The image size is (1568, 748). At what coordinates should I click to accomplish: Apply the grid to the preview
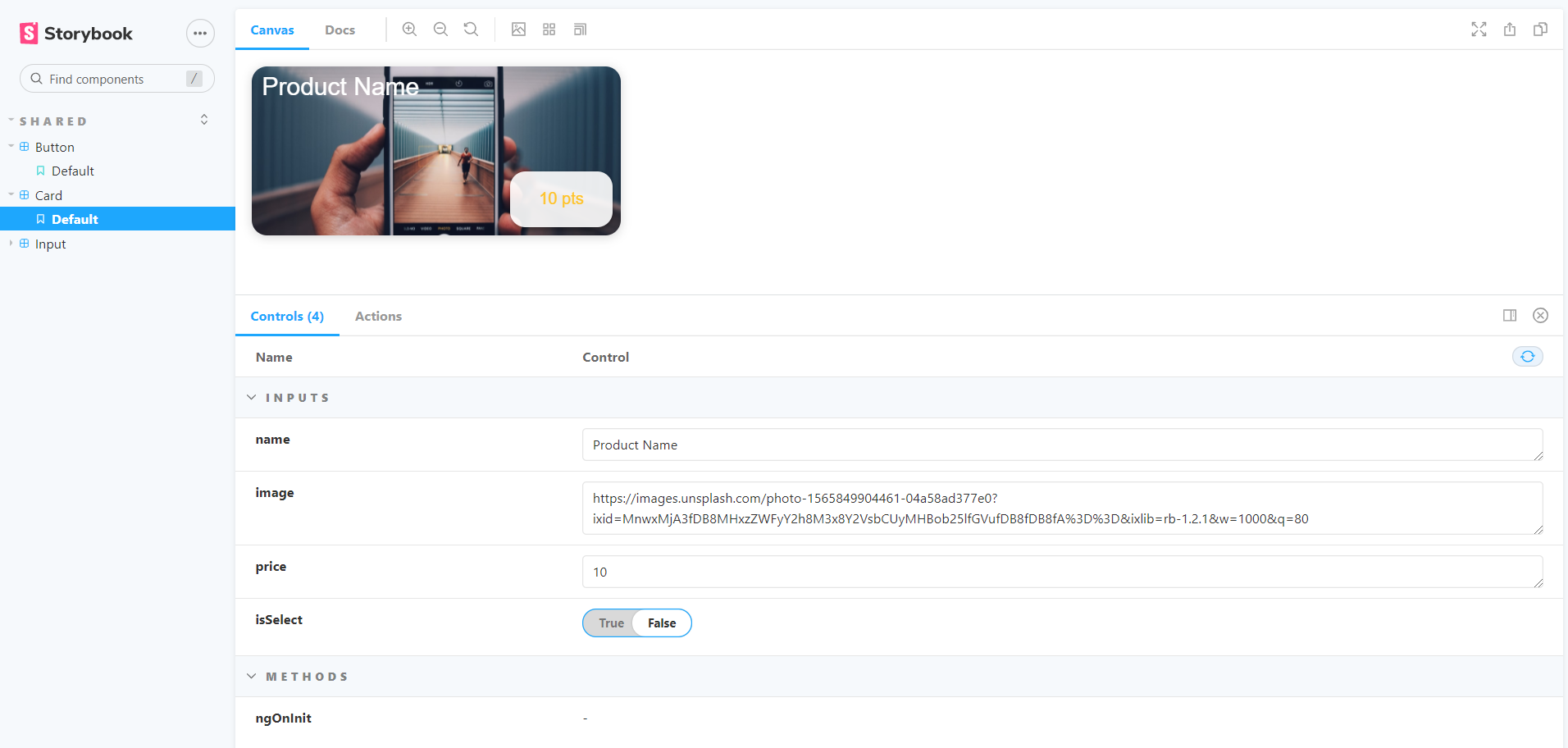pyautogui.click(x=549, y=30)
